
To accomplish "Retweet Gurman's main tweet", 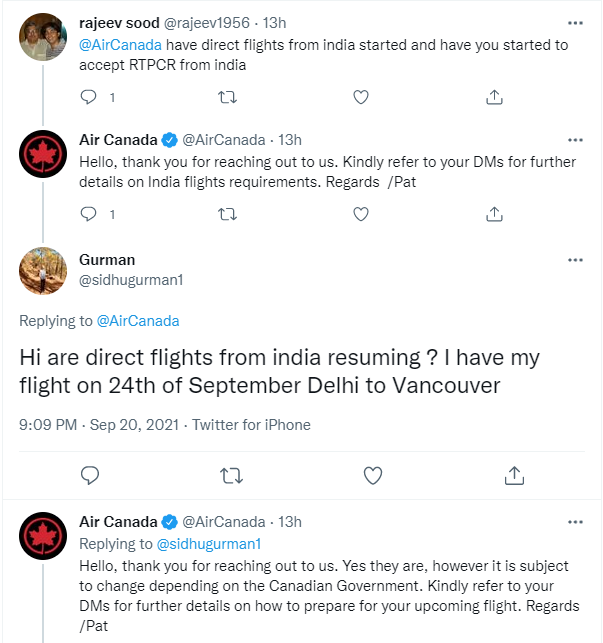I will point(231,474).
